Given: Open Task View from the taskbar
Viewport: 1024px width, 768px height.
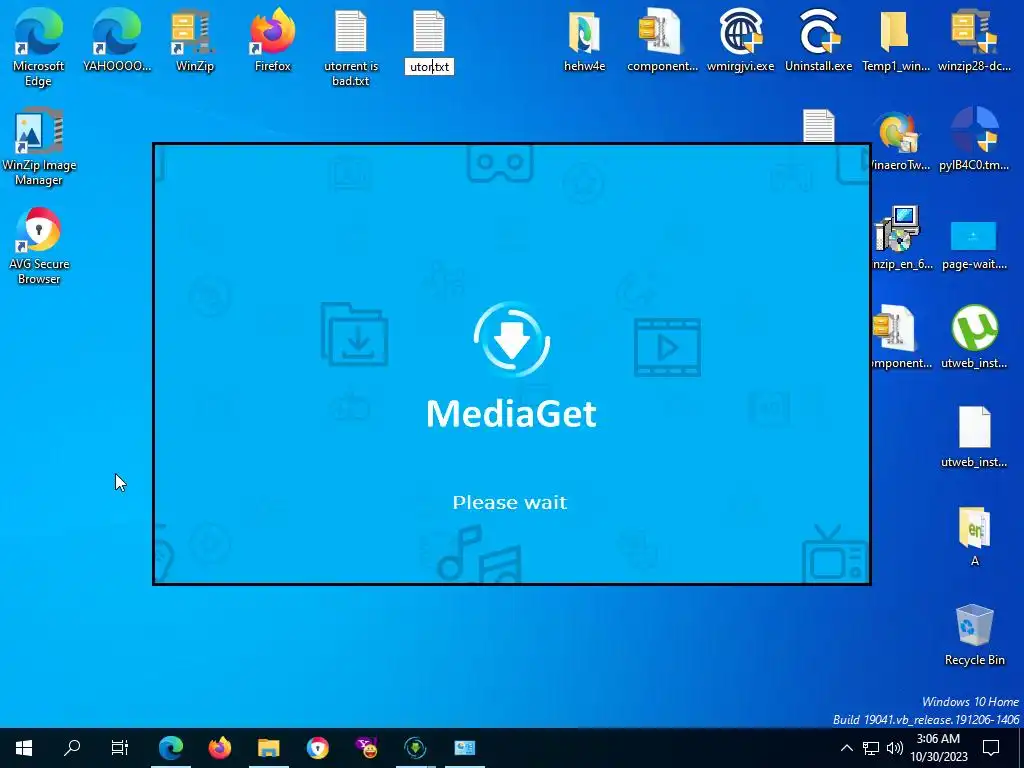Looking at the screenshot, I should 120,748.
